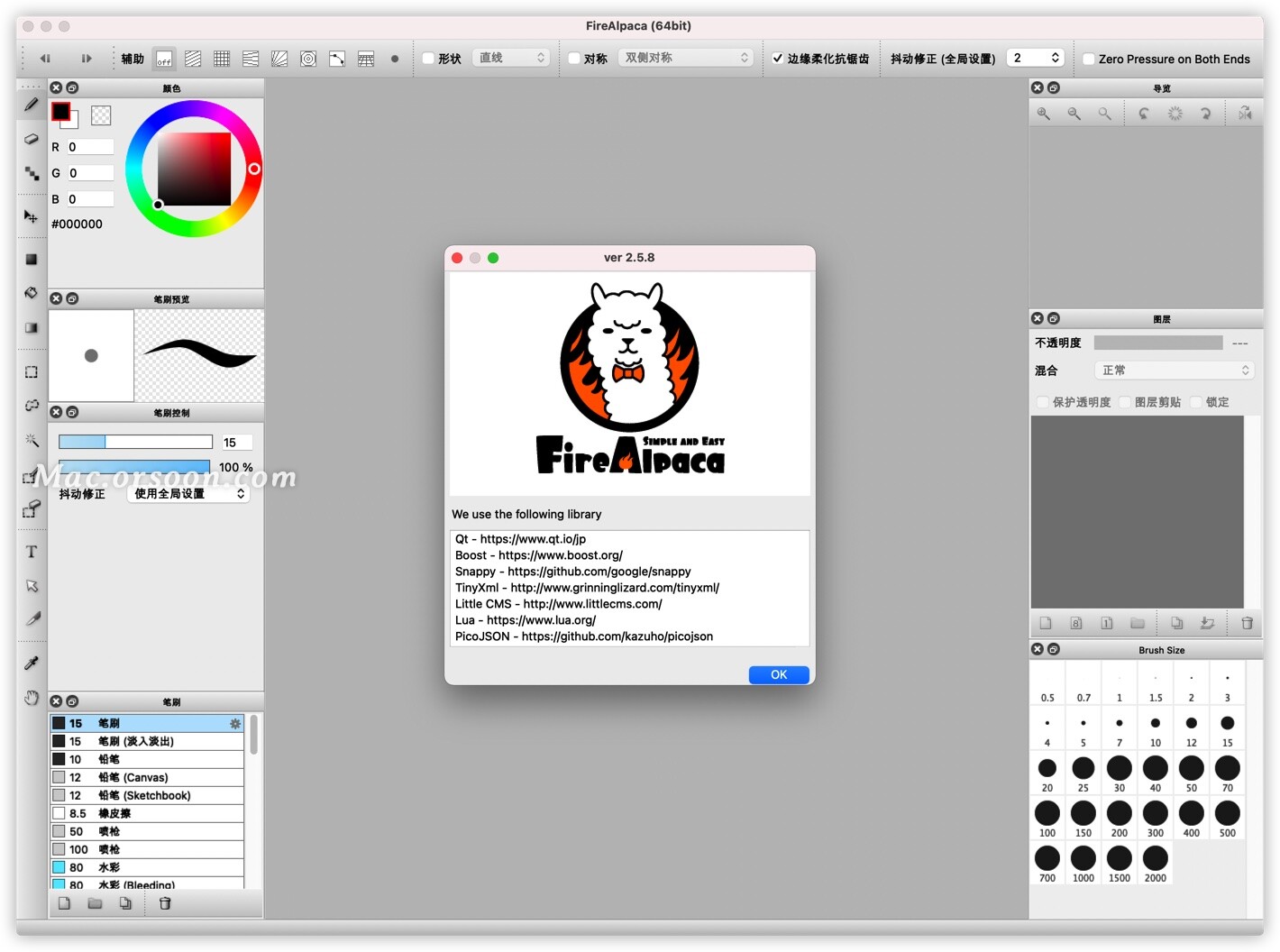The image size is (1280, 952).
Task: Click zoom out icon in Navigator panel
Action: (1074, 114)
